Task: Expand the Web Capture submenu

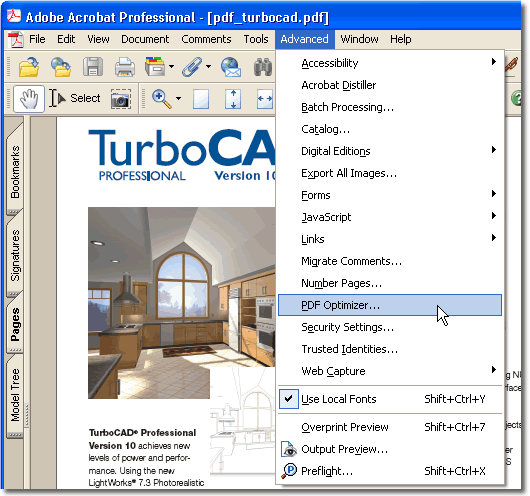Action: [390, 371]
